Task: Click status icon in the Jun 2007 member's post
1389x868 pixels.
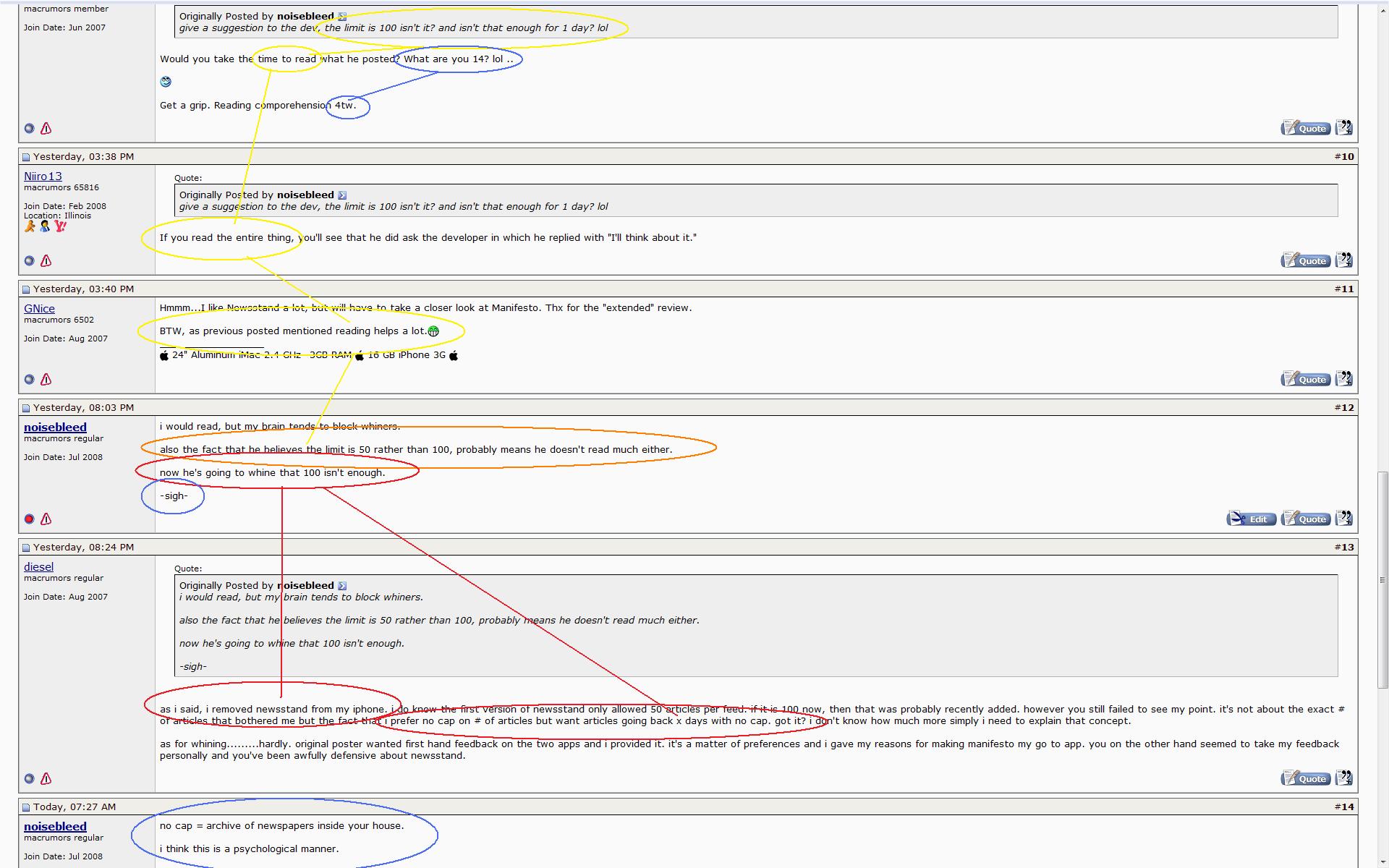Action: coord(29,129)
